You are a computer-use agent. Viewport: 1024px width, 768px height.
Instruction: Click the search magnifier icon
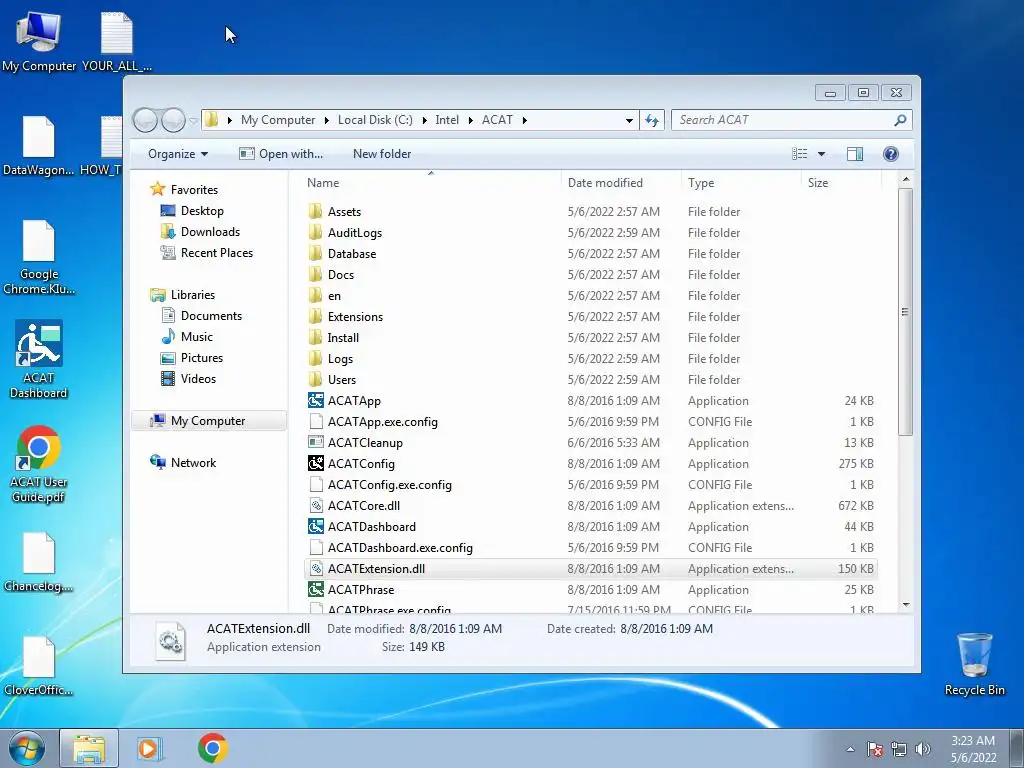(x=899, y=120)
